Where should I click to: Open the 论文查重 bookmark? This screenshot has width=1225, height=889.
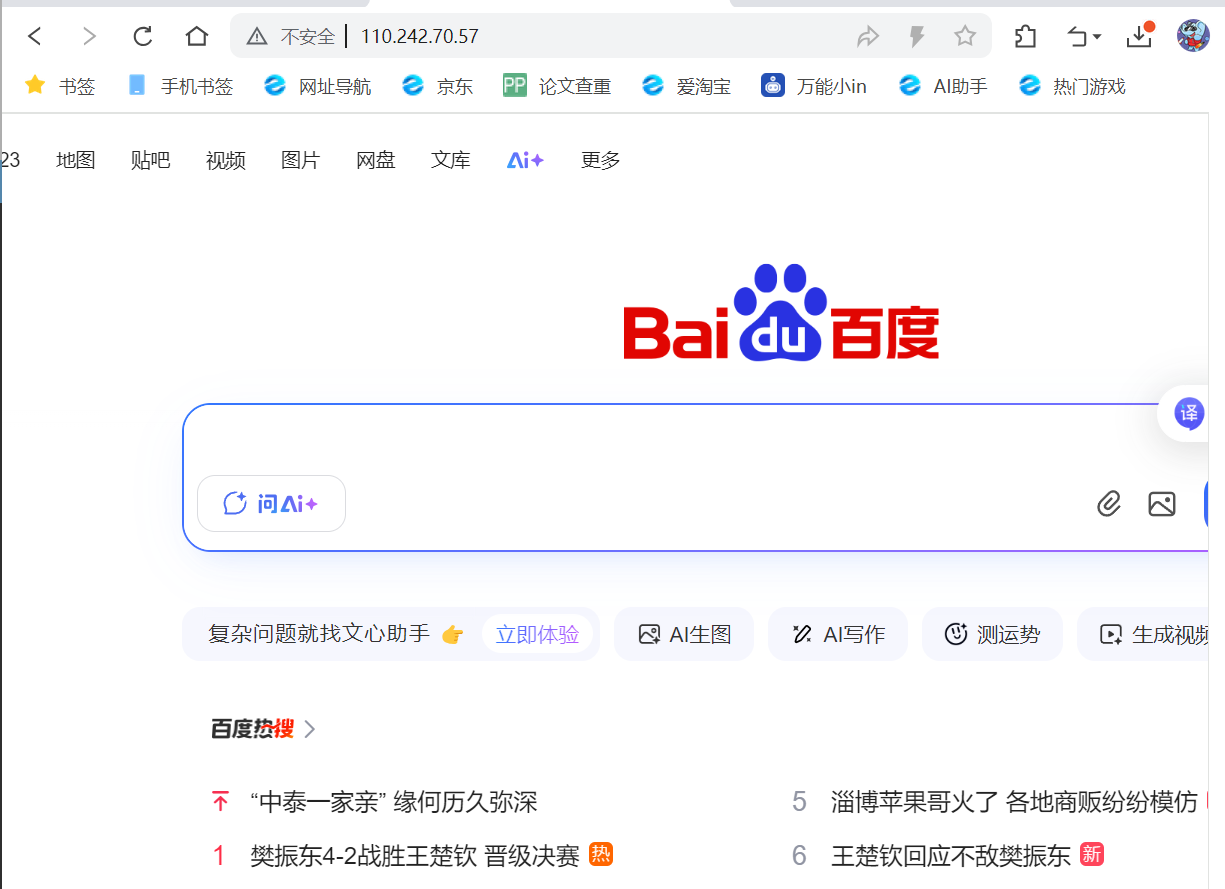(x=557, y=86)
